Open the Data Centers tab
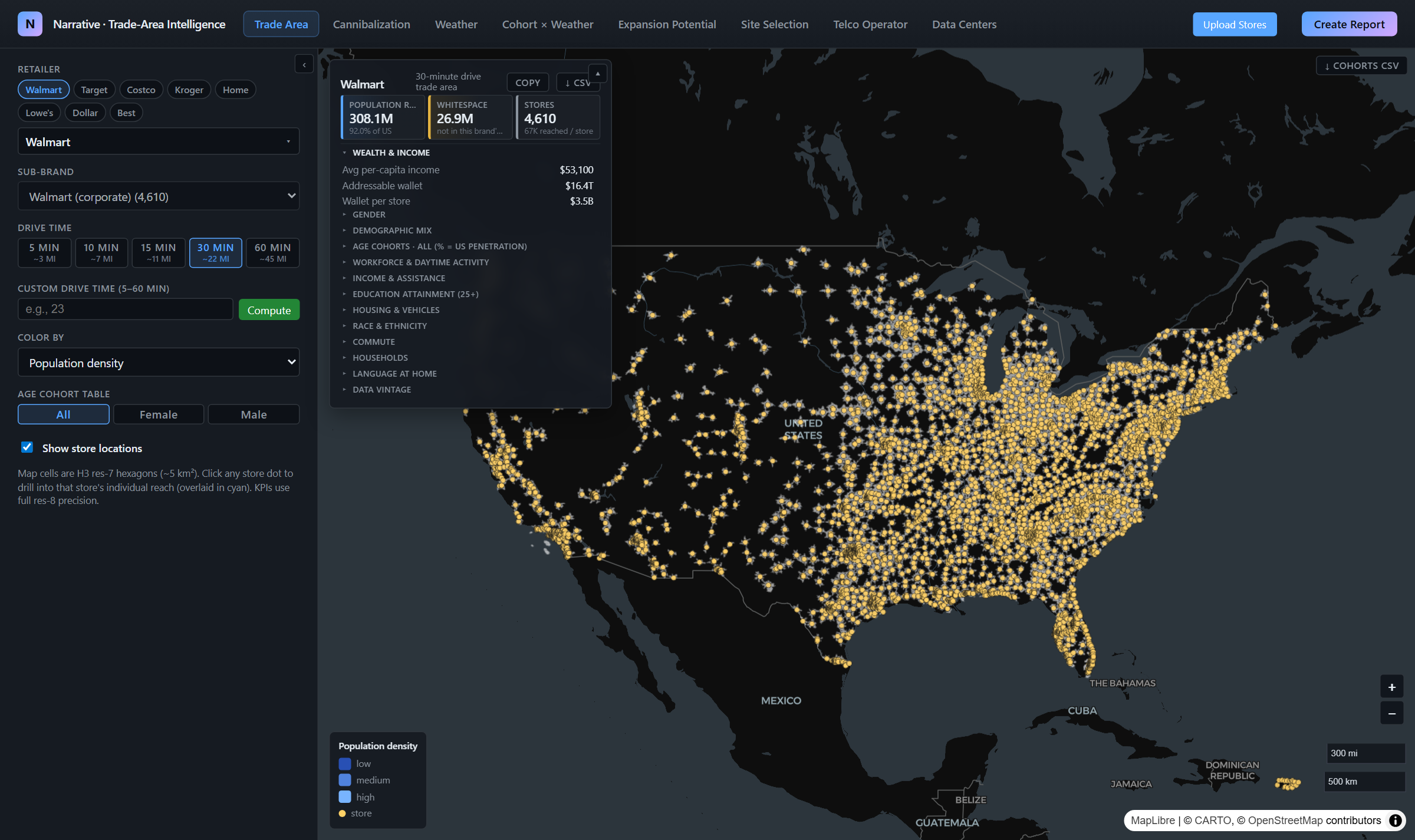1415x840 pixels. [x=965, y=24]
